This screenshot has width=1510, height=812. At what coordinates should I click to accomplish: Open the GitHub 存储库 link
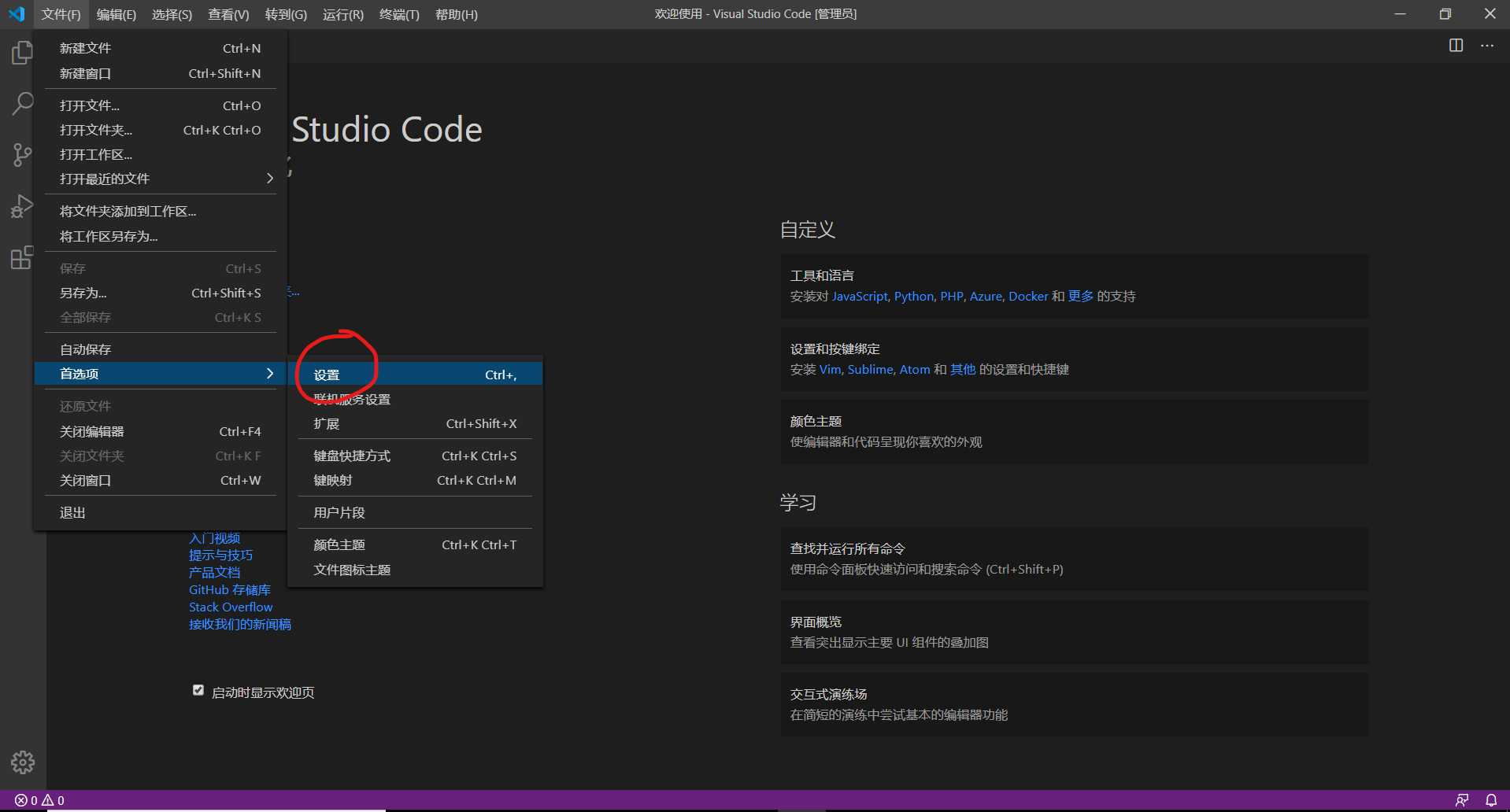point(230,589)
